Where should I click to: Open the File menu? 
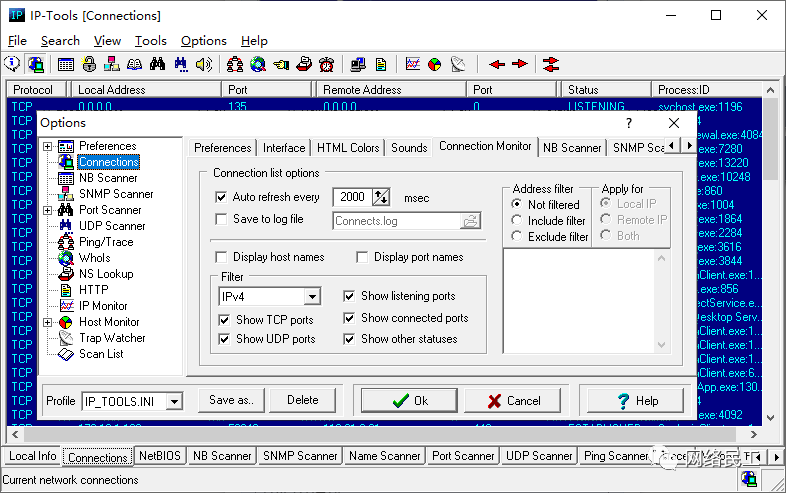click(x=17, y=41)
